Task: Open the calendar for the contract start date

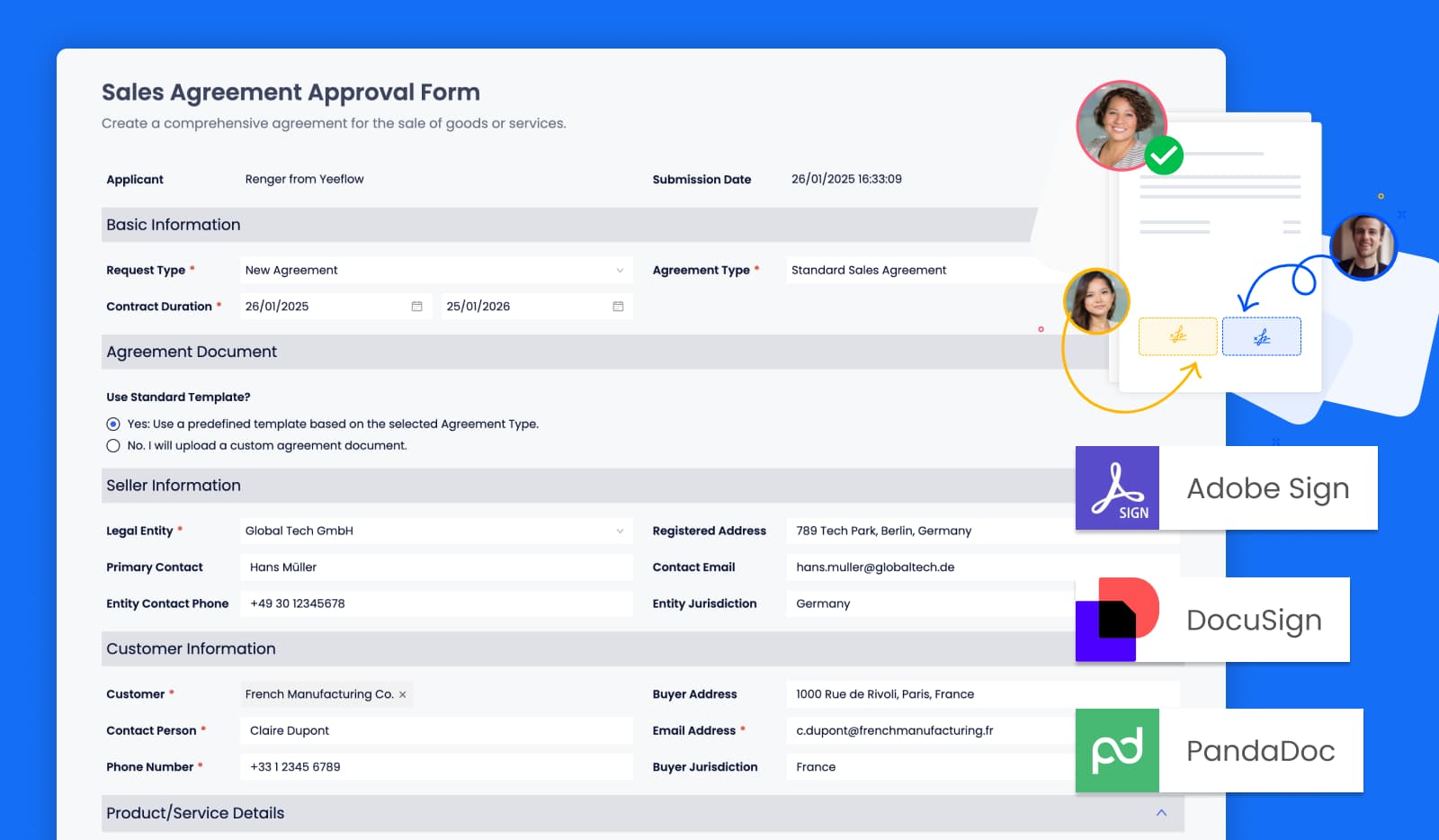Action: click(x=416, y=306)
